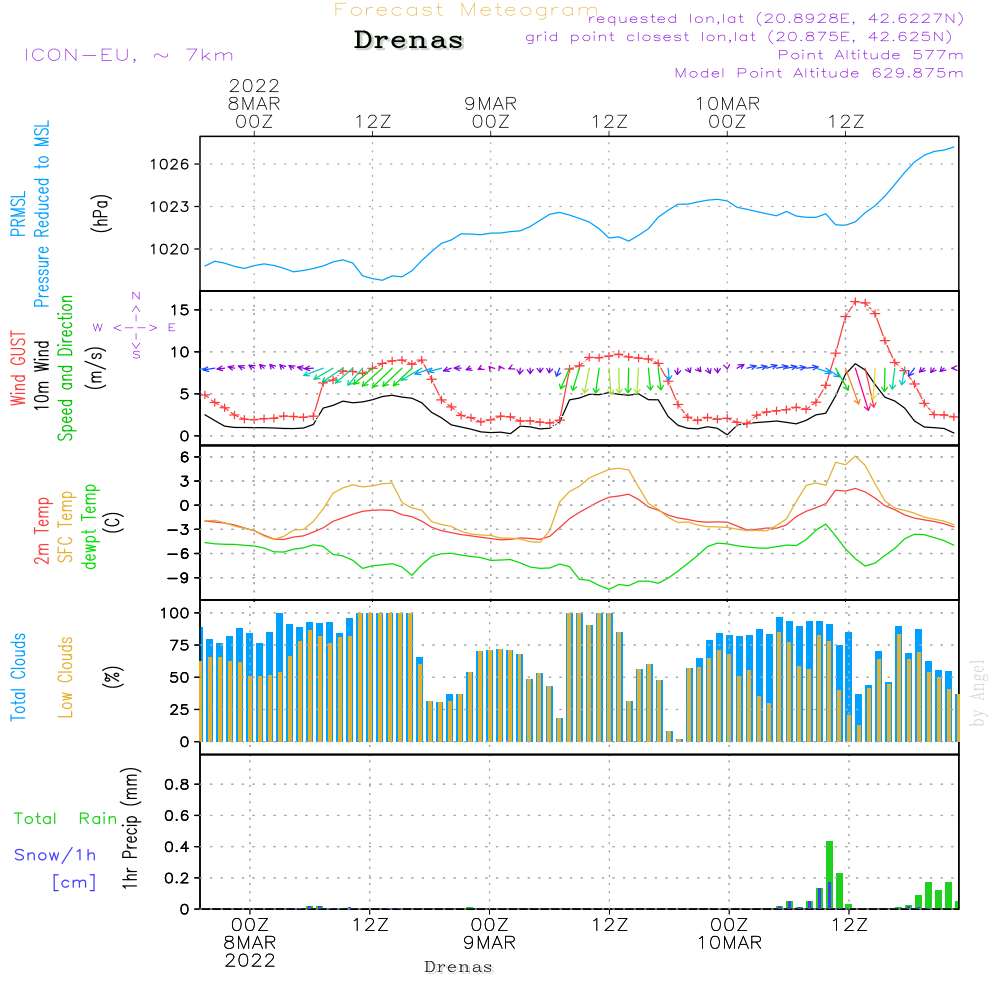Screen dimensions: 1000x1000
Task: Click the bottom 10MAR date label
Action: click(x=730, y=943)
